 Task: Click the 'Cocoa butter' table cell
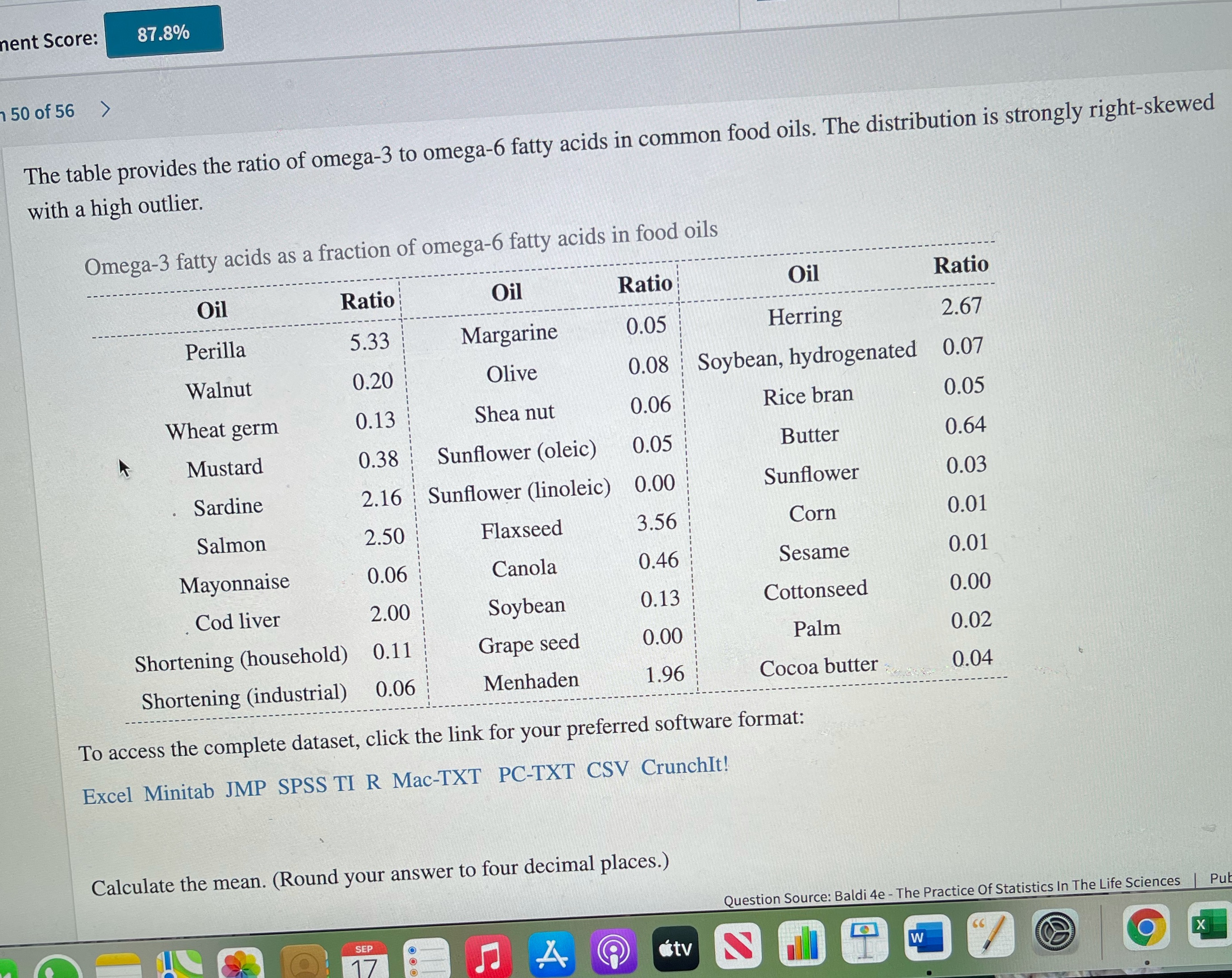(819, 666)
